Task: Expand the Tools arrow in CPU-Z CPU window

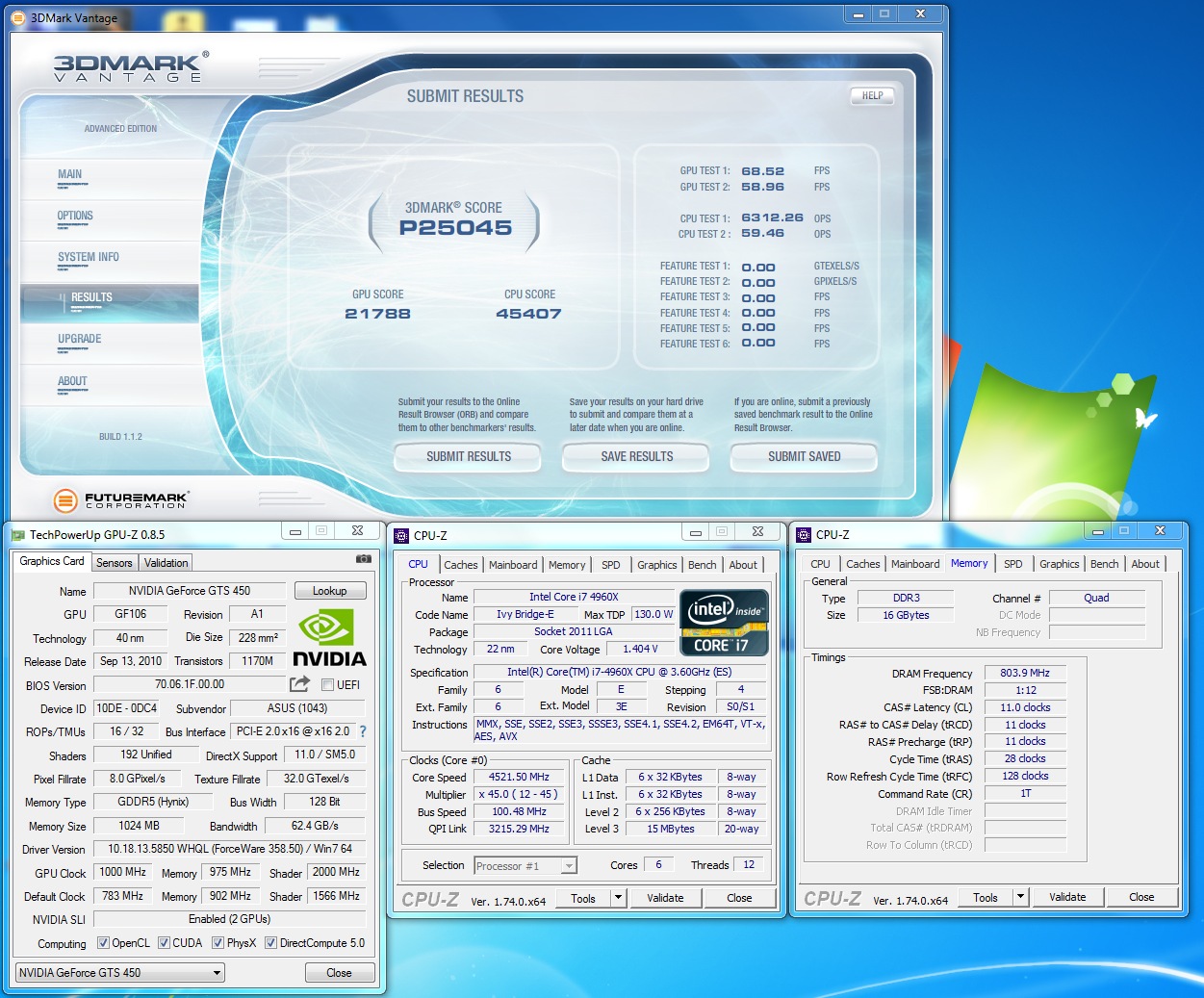Action: click(618, 898)
